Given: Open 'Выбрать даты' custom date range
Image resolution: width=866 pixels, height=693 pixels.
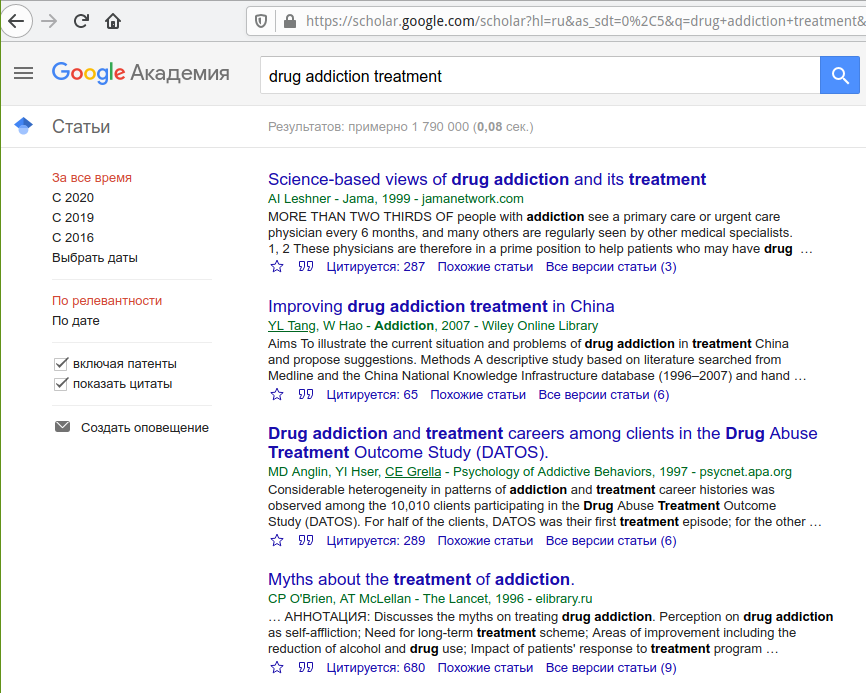Looking at the screenshot, I should pos(94,258).
